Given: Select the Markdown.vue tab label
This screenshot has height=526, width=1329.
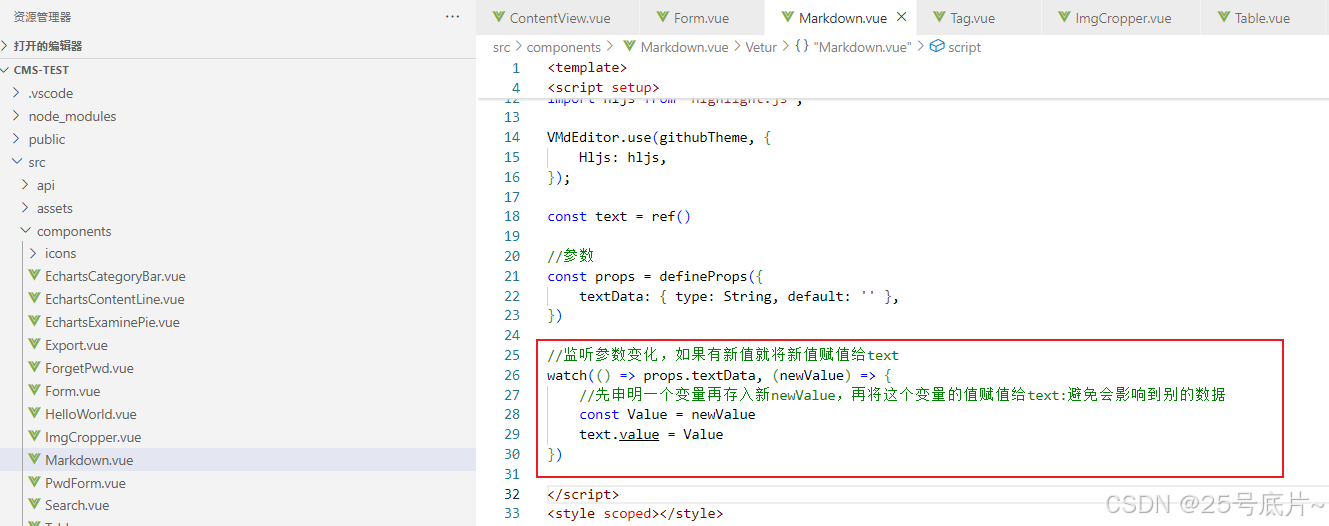Looking at the screenshot, I should [843, 18].
